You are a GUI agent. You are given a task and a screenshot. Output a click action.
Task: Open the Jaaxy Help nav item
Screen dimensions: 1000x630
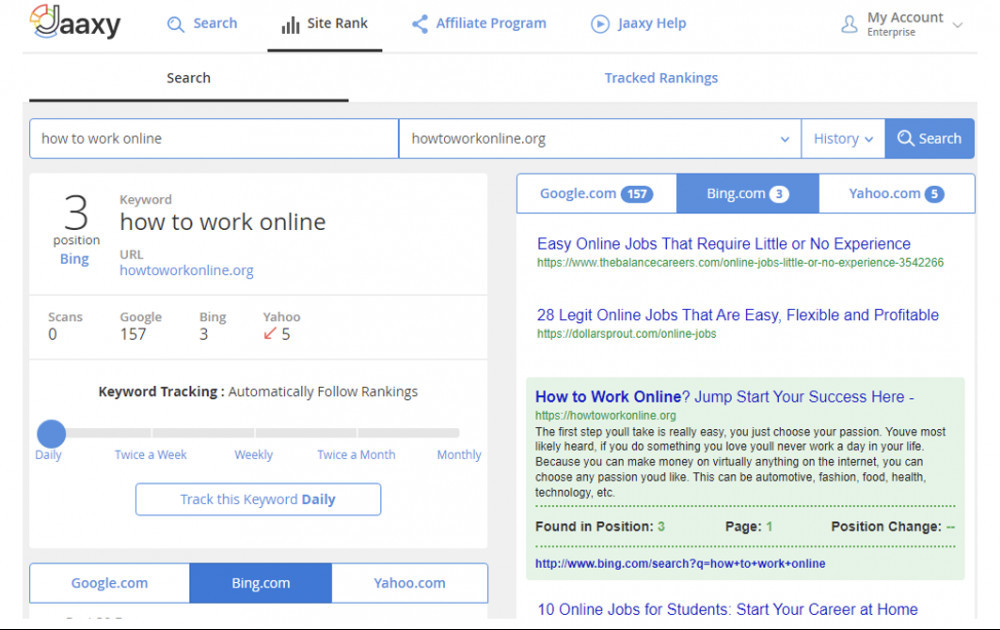(x=638, y=24)
